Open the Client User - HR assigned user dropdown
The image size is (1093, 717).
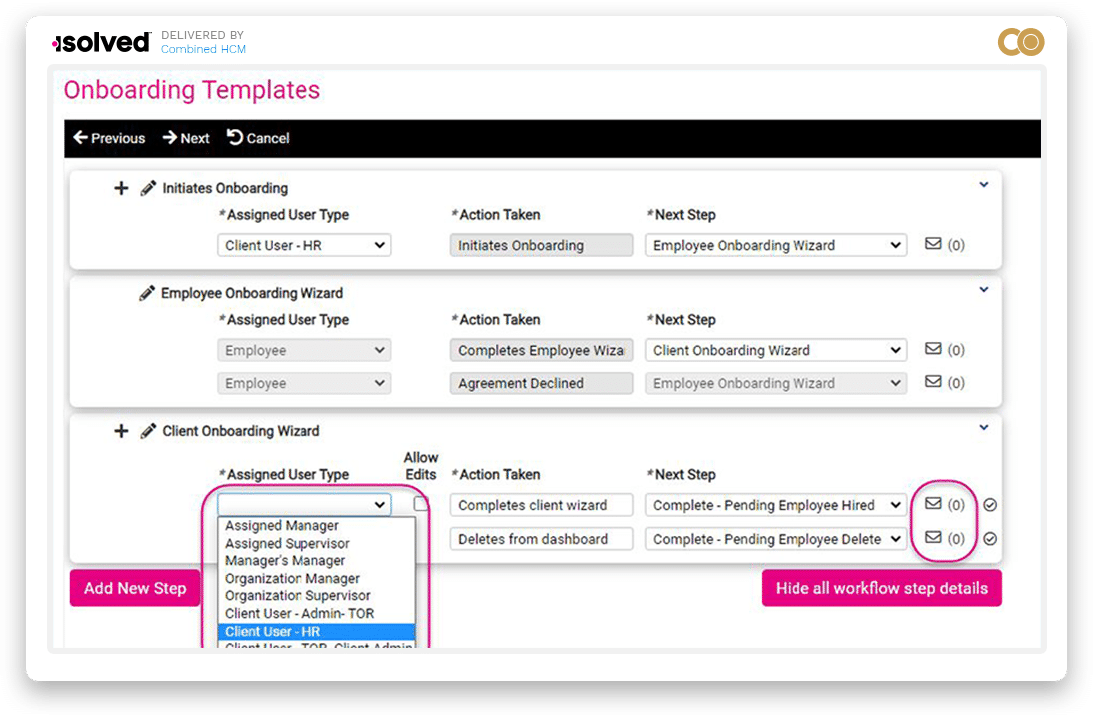click(304, 245)
